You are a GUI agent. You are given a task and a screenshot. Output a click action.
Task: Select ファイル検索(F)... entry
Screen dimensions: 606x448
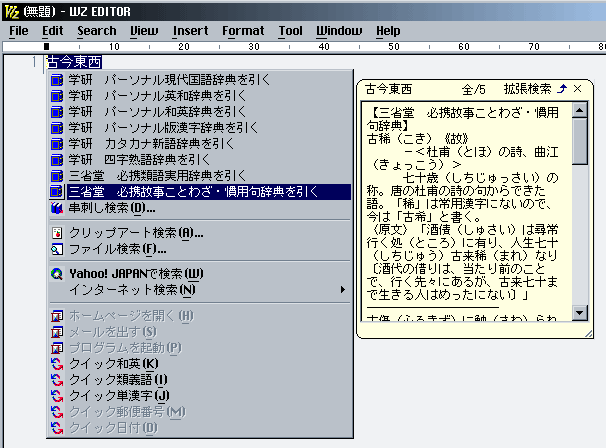(x=200, y=249)
